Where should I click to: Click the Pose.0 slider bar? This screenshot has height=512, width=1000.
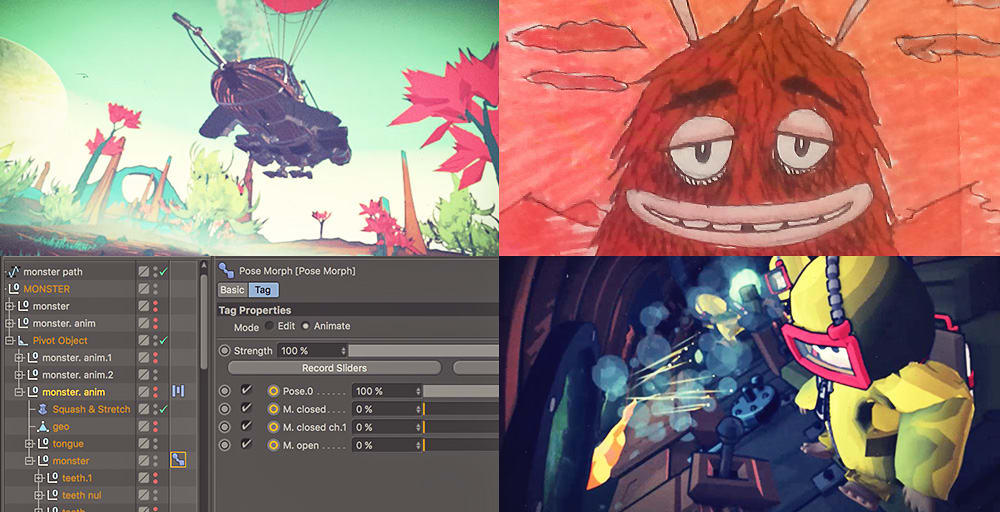tap(460, 391)
